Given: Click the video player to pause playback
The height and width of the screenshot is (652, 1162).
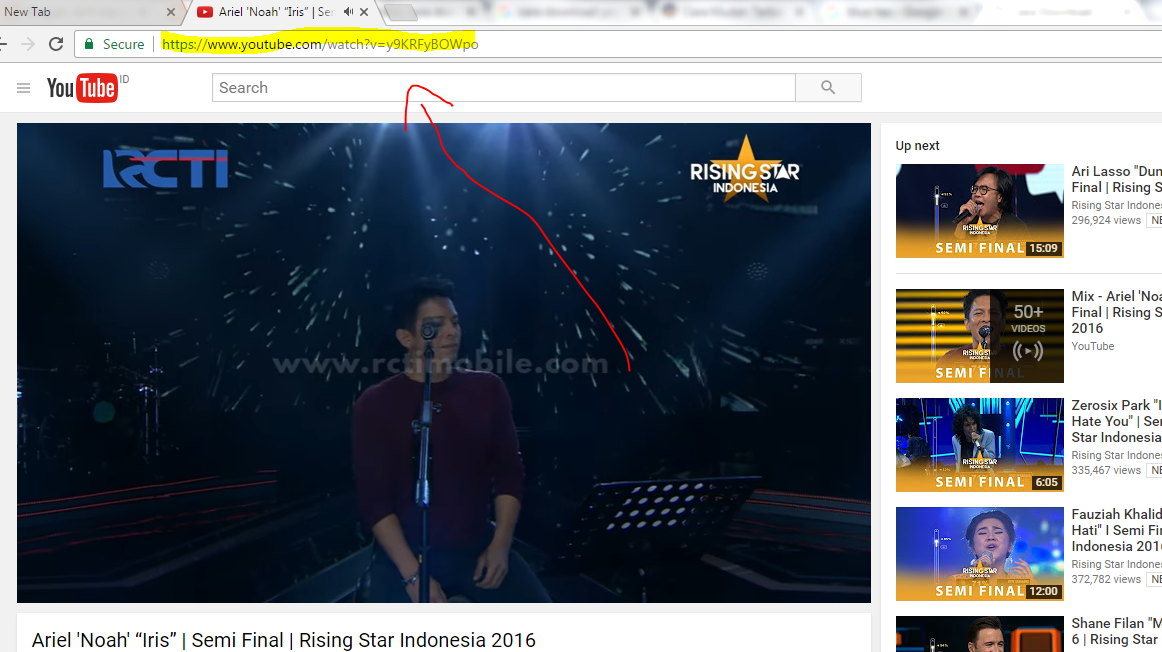Looking at the screenshot, I should click(444, 362).
